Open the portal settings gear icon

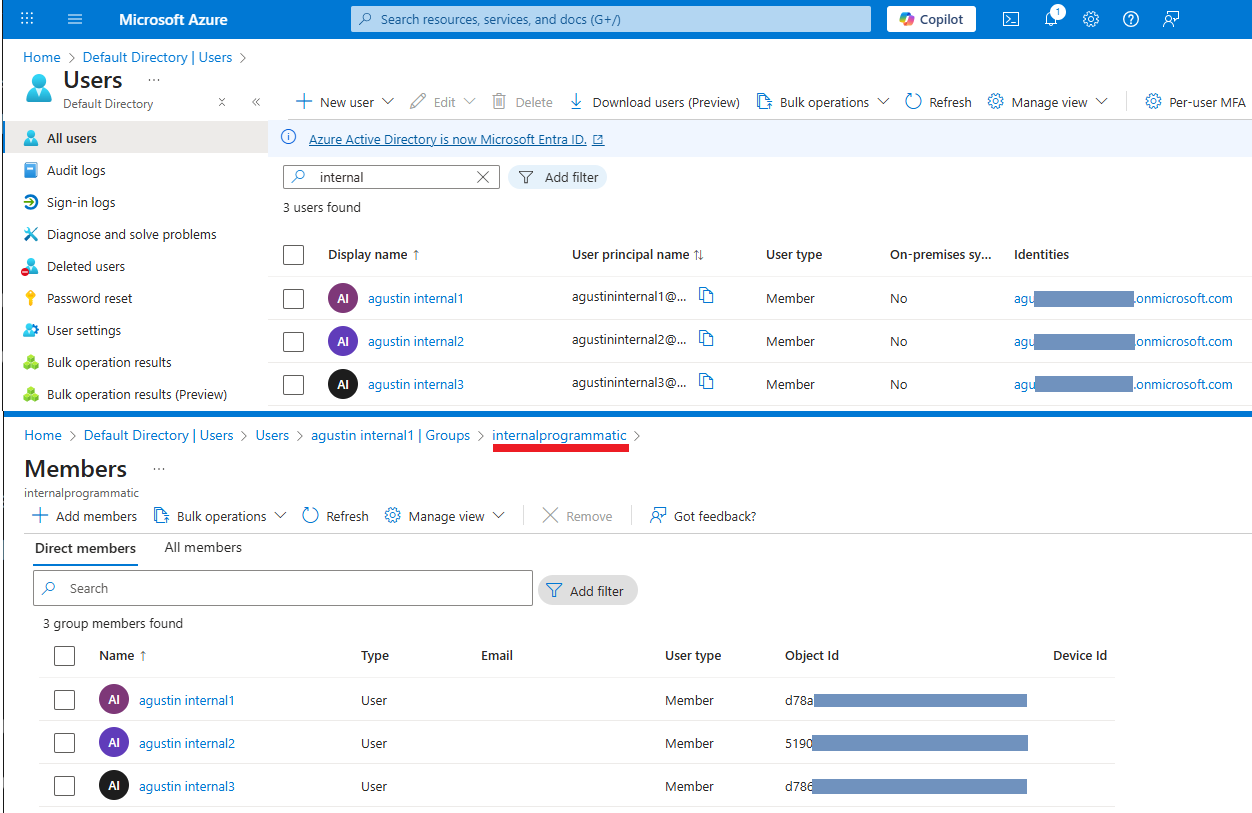pyautogui.click(x=1091, y=19)
